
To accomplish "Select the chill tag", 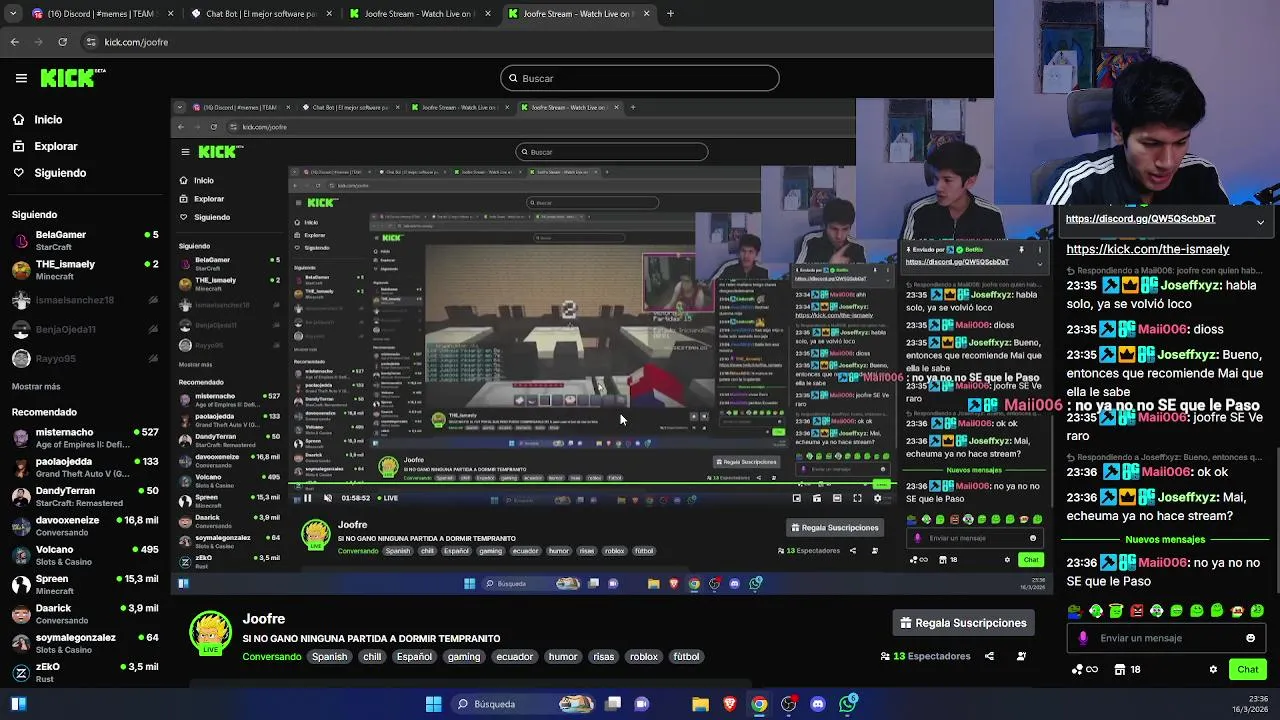I will [372, 657].
